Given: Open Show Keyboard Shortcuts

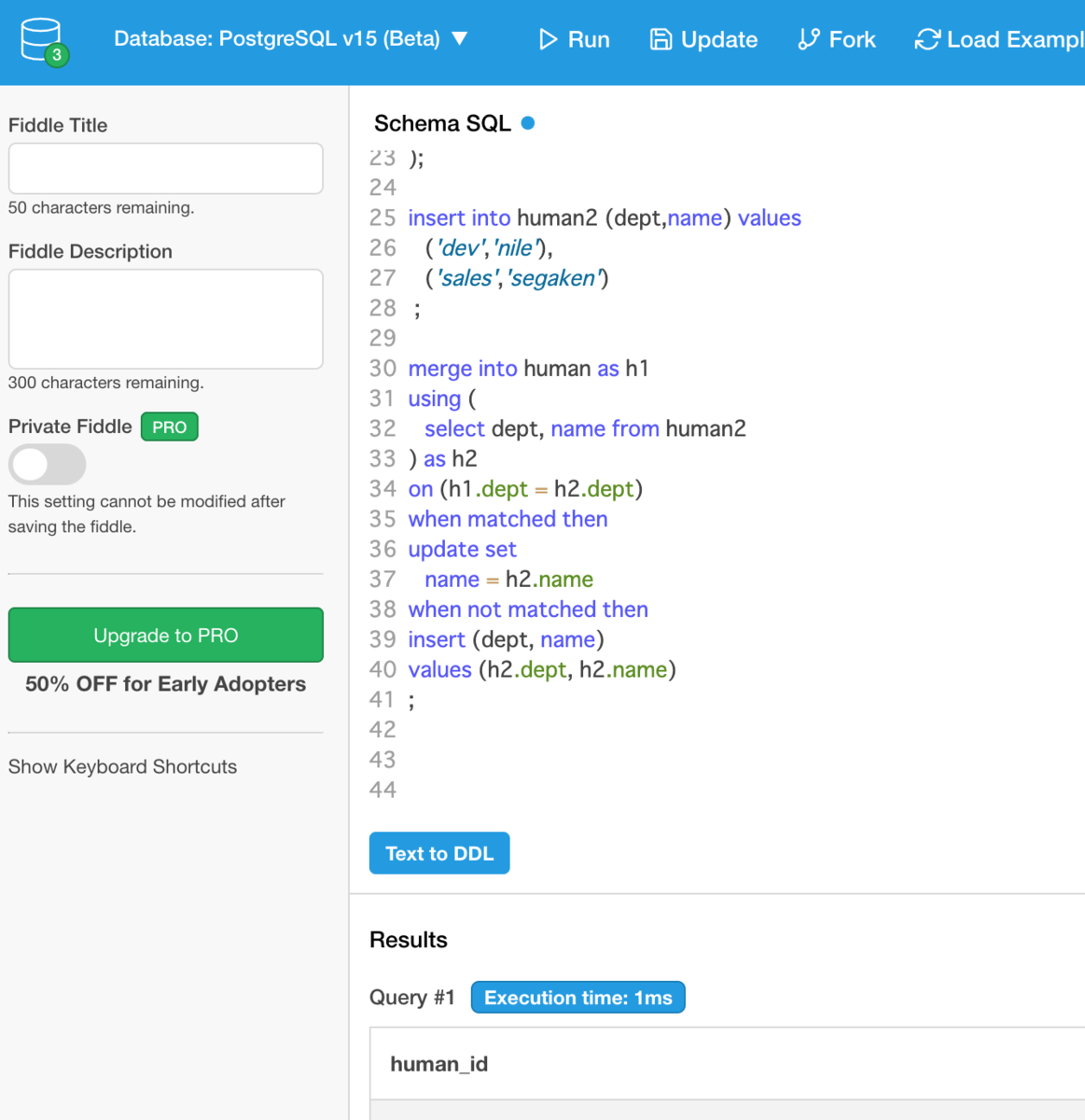Looking at the screenshot, I should (121, 766).
